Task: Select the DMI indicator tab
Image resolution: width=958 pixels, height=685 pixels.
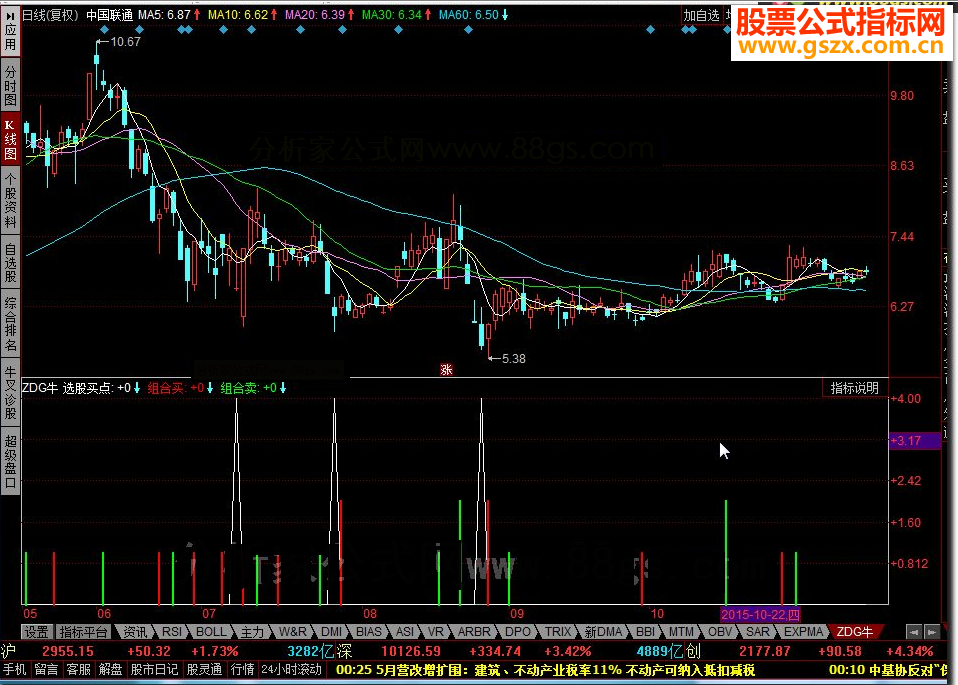Action: [332, 632]
